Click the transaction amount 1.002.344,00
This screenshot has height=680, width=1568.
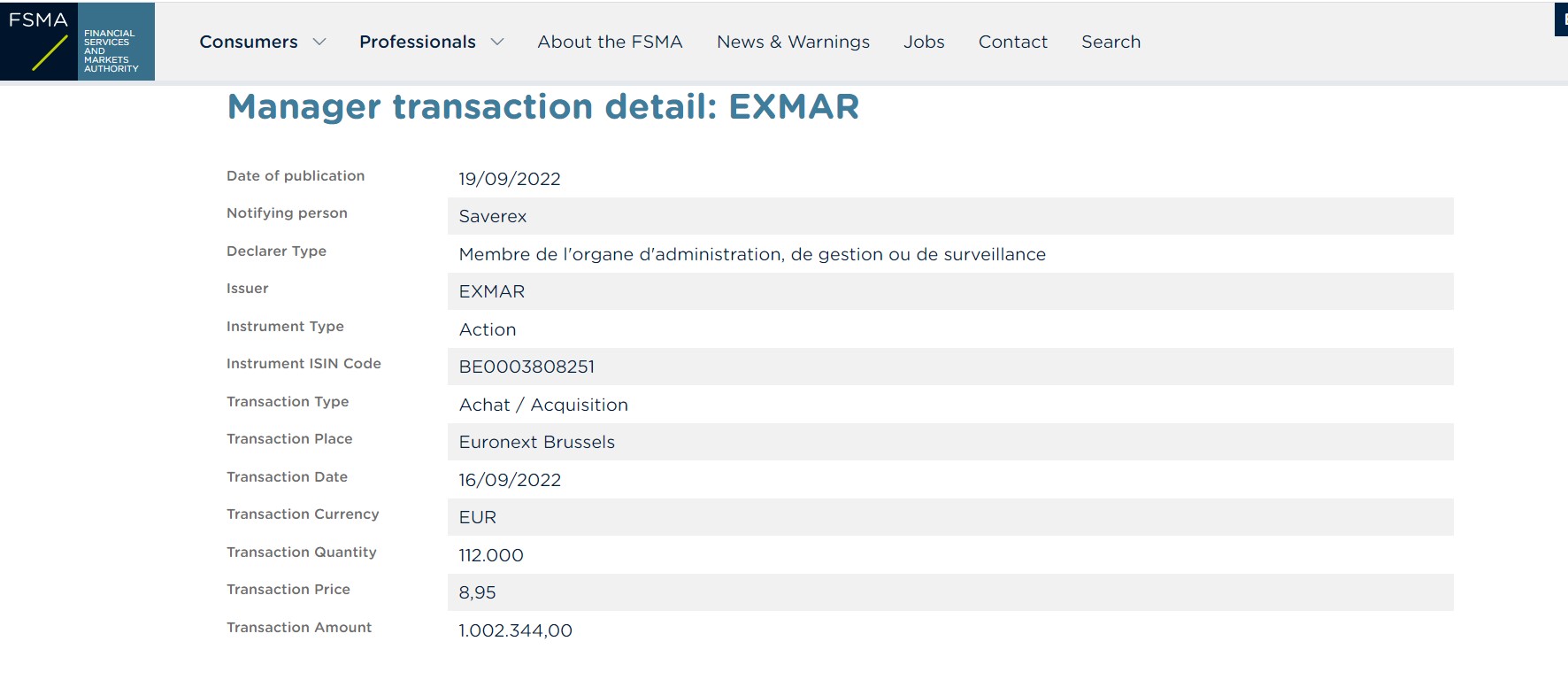[x=515, y=630]
